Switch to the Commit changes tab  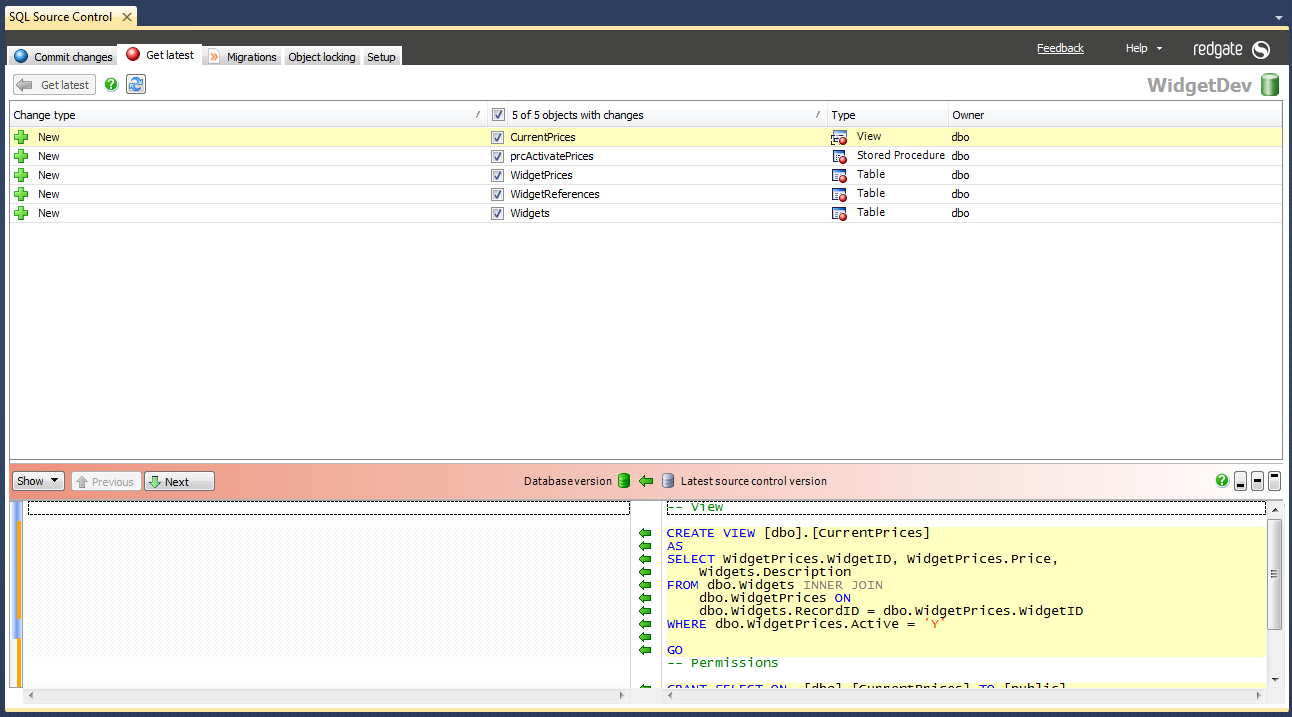(x=63, y=57)
